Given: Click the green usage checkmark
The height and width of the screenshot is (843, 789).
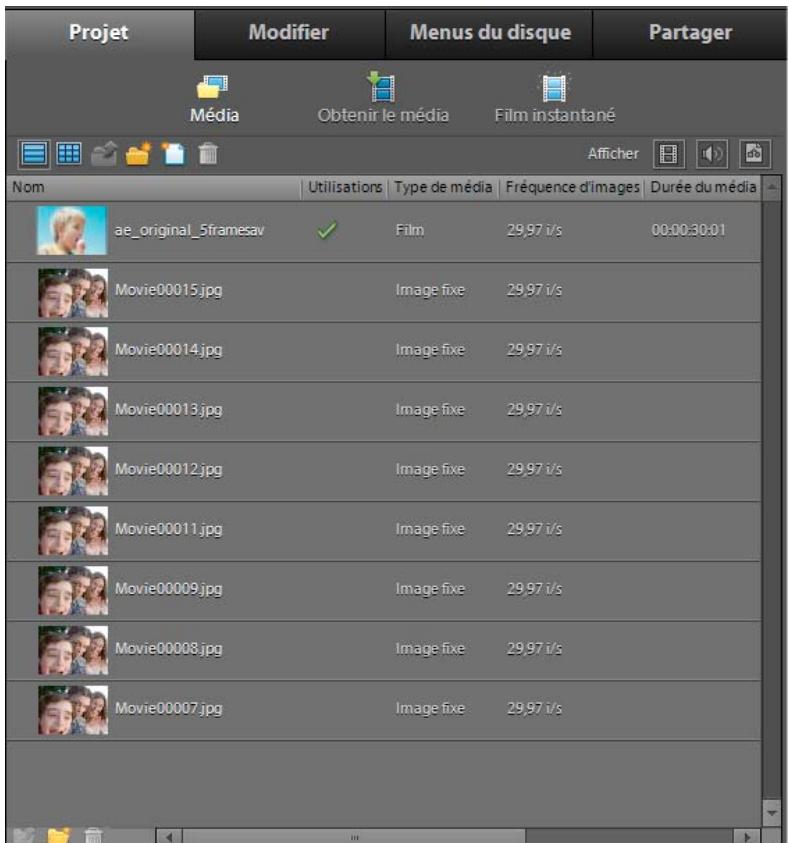Looking at the screenshot, I should tap(327, 231).
